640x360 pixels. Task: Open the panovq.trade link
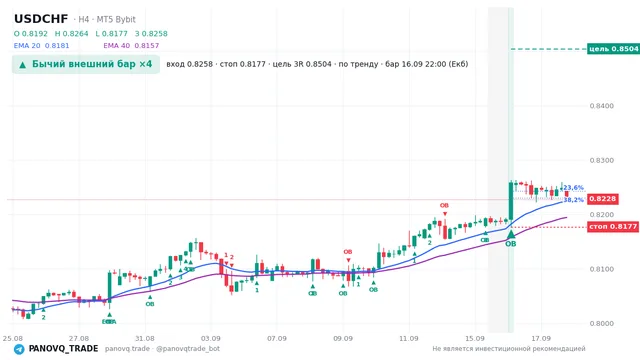pos(127,349)
